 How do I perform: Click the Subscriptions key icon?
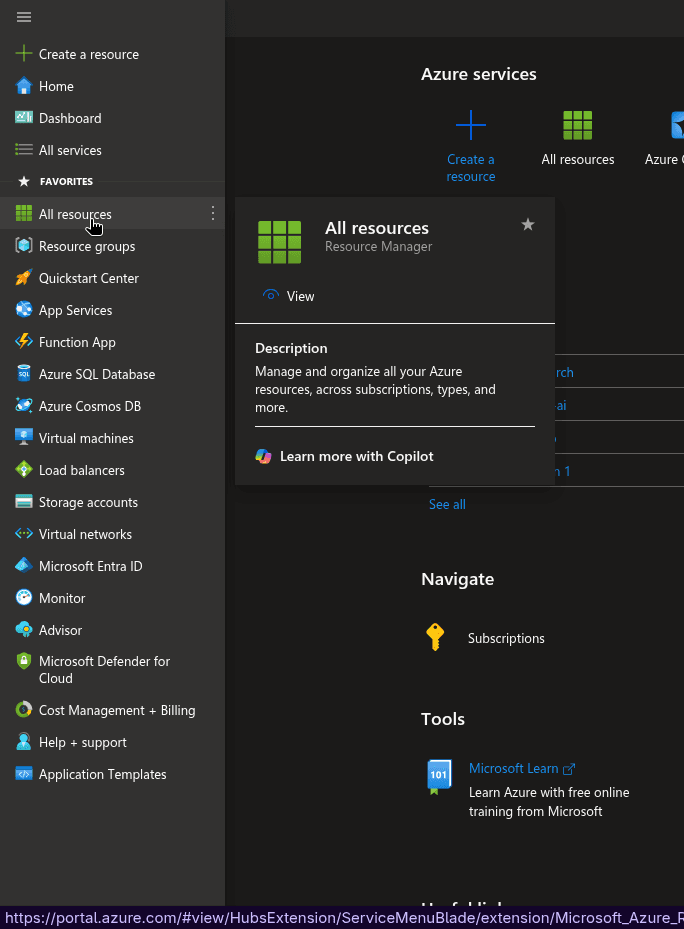pos(435,637)
